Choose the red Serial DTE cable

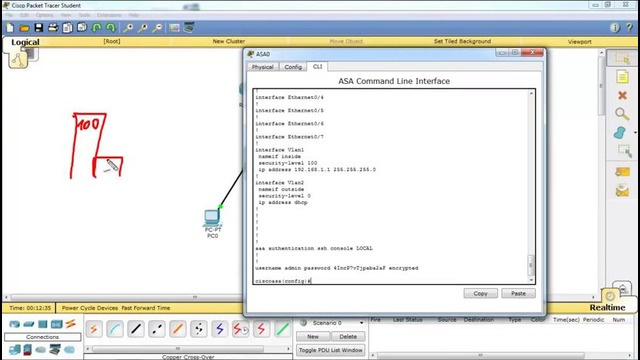(x=261, y=329)
